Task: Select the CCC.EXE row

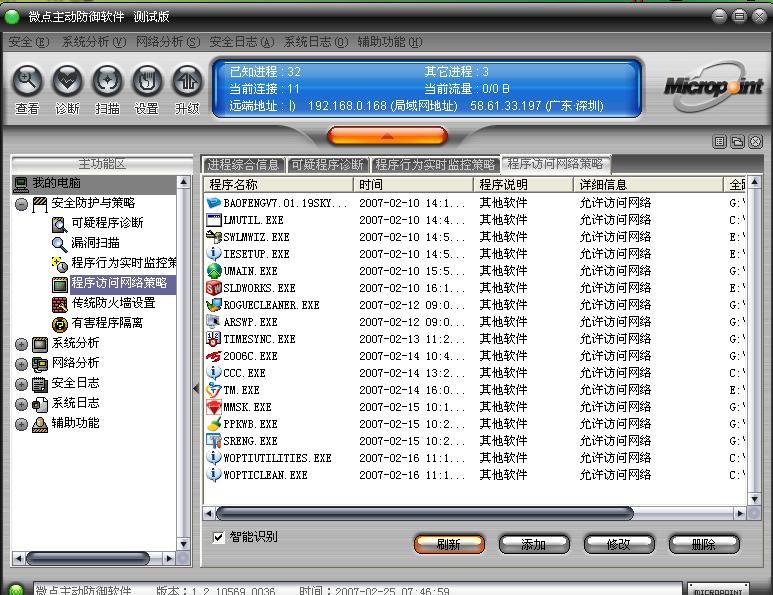Action: click(x=475, y=373)
